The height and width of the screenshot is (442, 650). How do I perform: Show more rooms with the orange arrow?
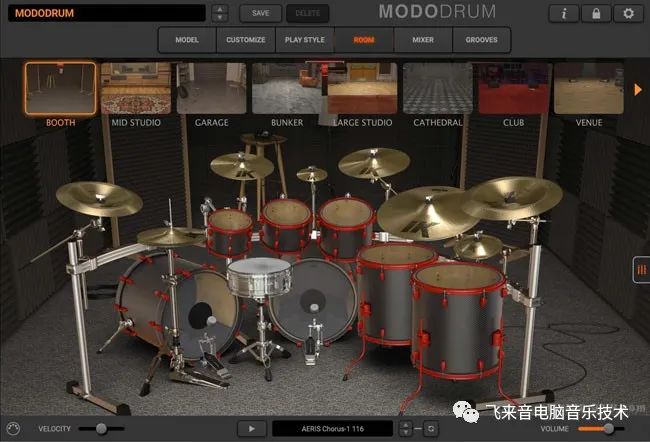click(x=638, y=90)
